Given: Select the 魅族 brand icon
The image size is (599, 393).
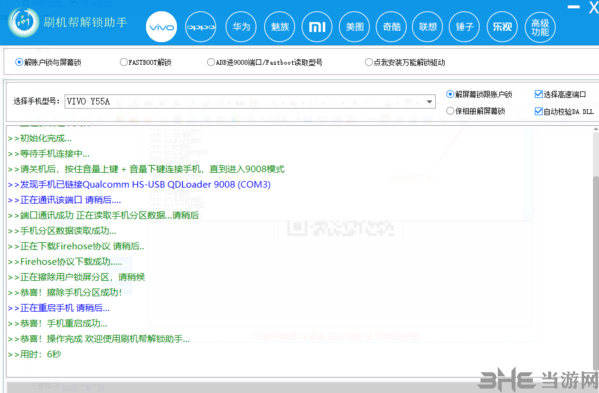Looking at the screenshot, I should click(x=280, y=27).
